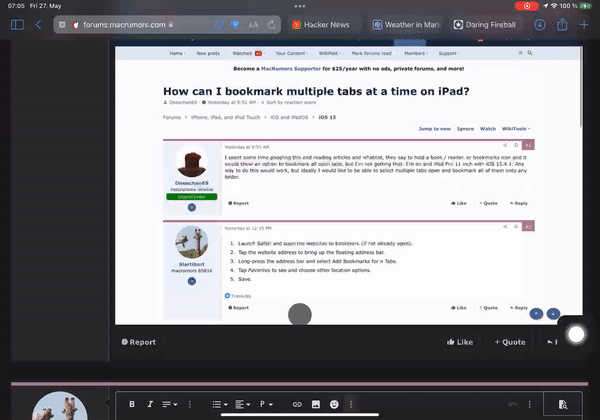600x420 pixels.
Task: Click the Jump to new button
Action: (x=435, y=129)
